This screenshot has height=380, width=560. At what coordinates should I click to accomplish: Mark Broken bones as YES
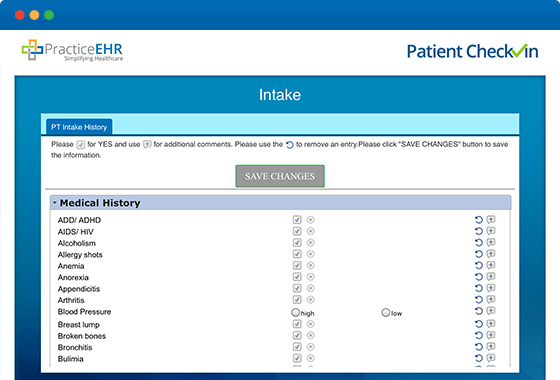click(x=297, y=335)
